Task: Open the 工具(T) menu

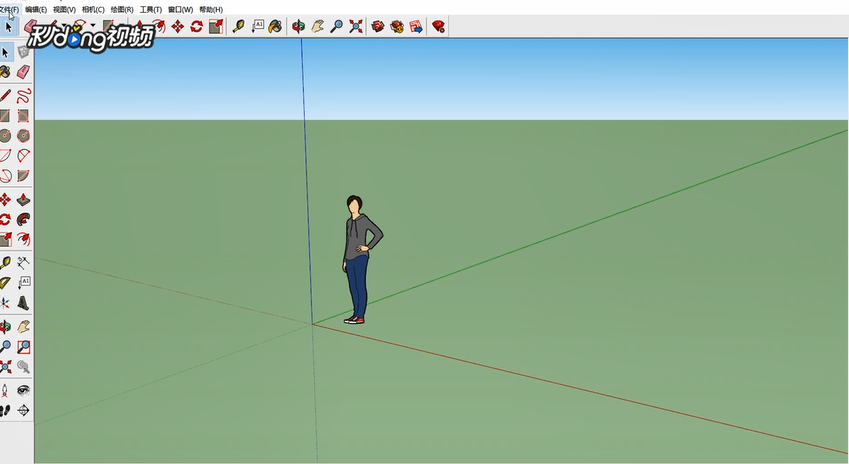Action: click(x=151, y=9)
